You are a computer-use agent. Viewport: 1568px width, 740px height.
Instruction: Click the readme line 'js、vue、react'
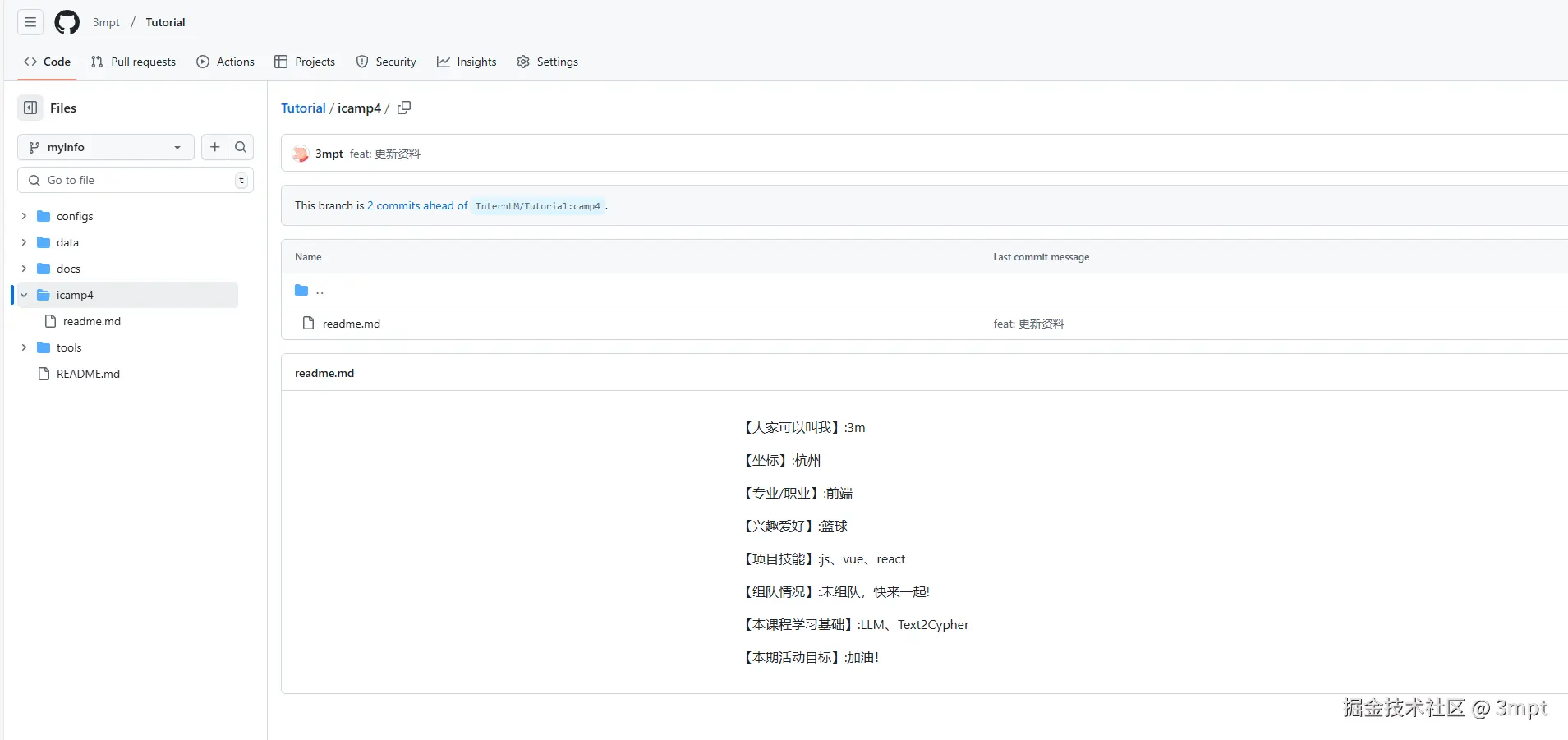click(824, 558)
